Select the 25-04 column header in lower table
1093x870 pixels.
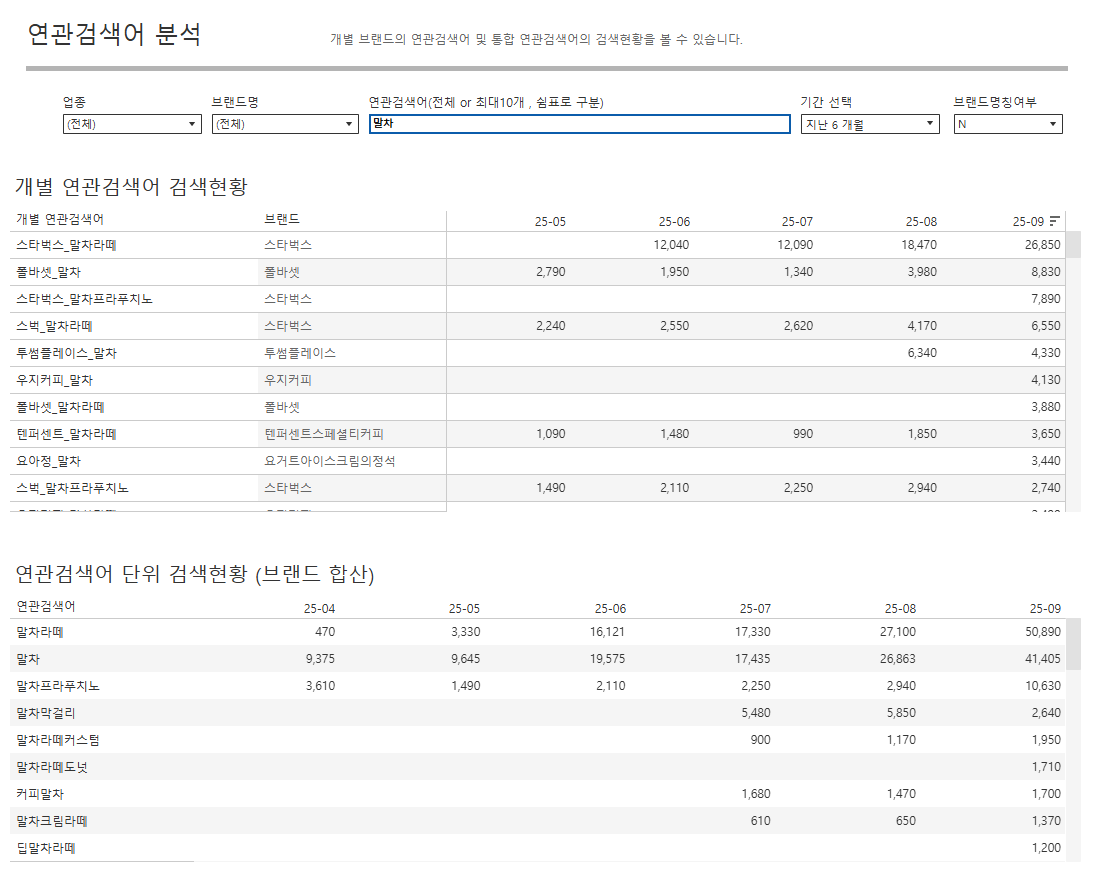(x=319, y=608)
